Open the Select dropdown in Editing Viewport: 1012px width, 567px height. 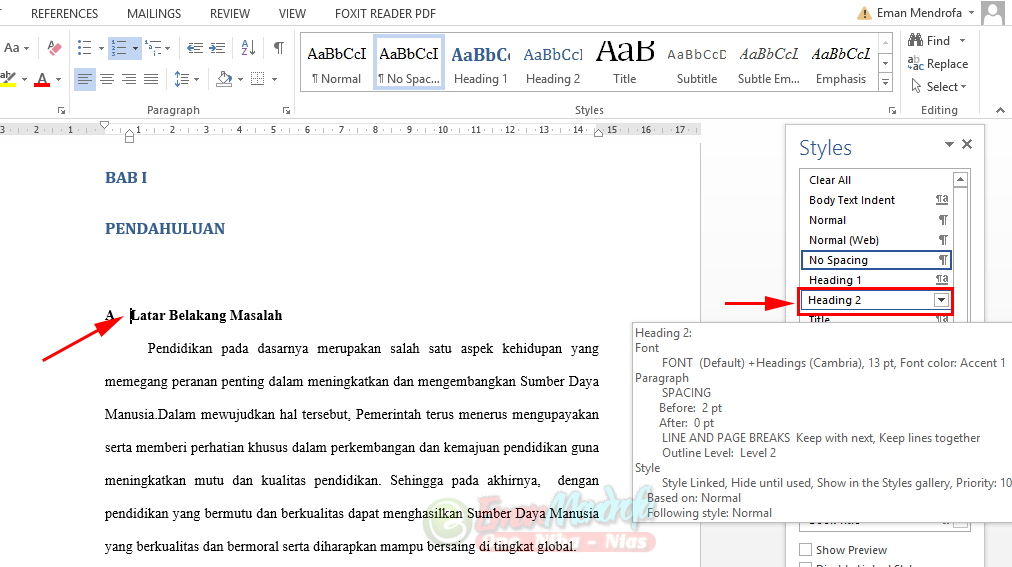pos(938,86)
